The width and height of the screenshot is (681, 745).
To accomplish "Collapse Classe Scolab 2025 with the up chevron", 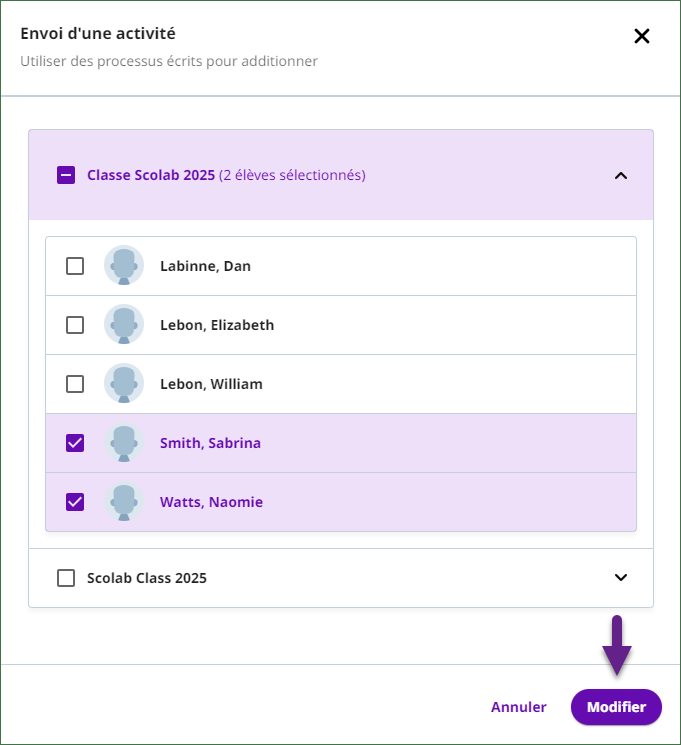I will tap(621, 176).
